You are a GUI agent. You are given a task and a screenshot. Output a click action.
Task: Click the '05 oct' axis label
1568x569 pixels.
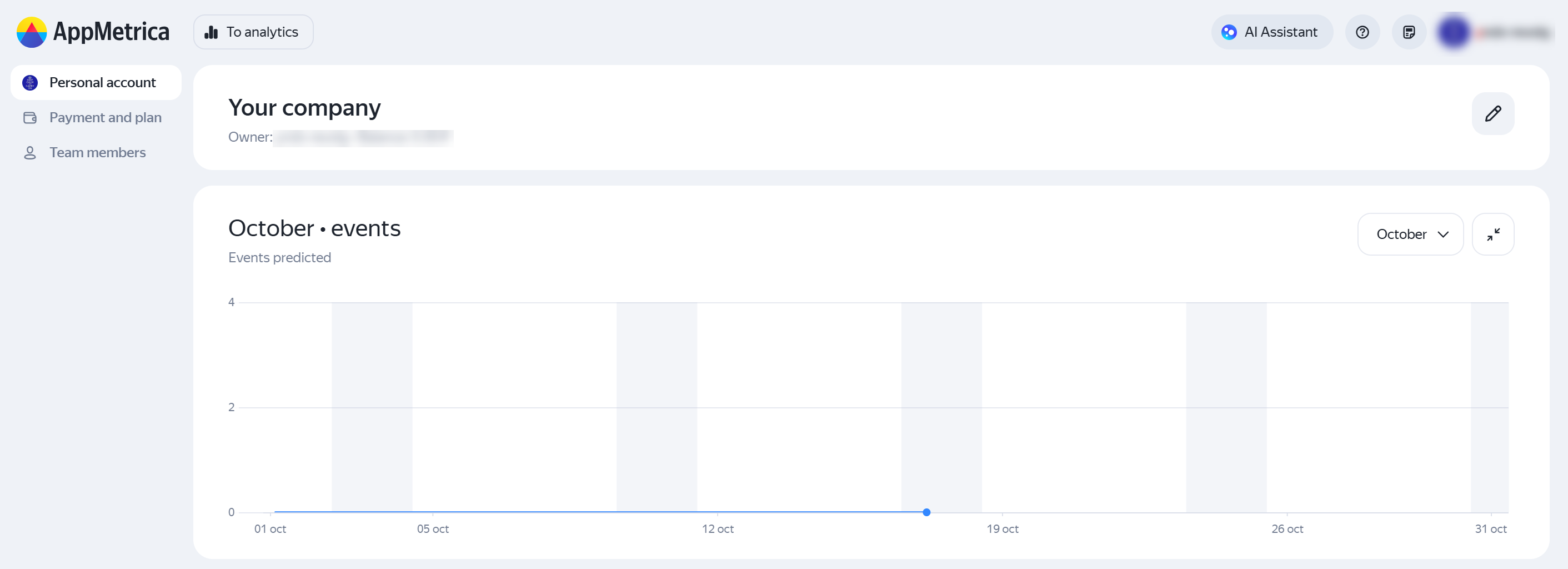pos(433,529)
